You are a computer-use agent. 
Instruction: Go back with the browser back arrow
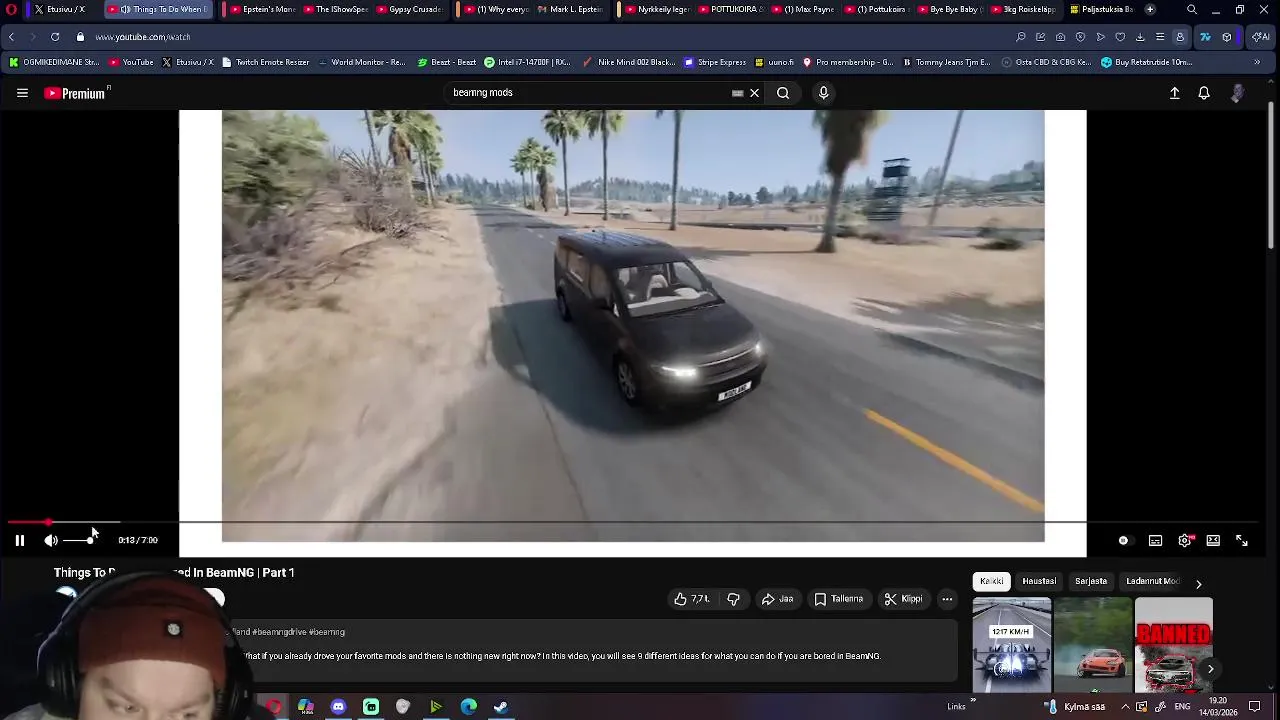pyautogui.click(x=11, y=37)
